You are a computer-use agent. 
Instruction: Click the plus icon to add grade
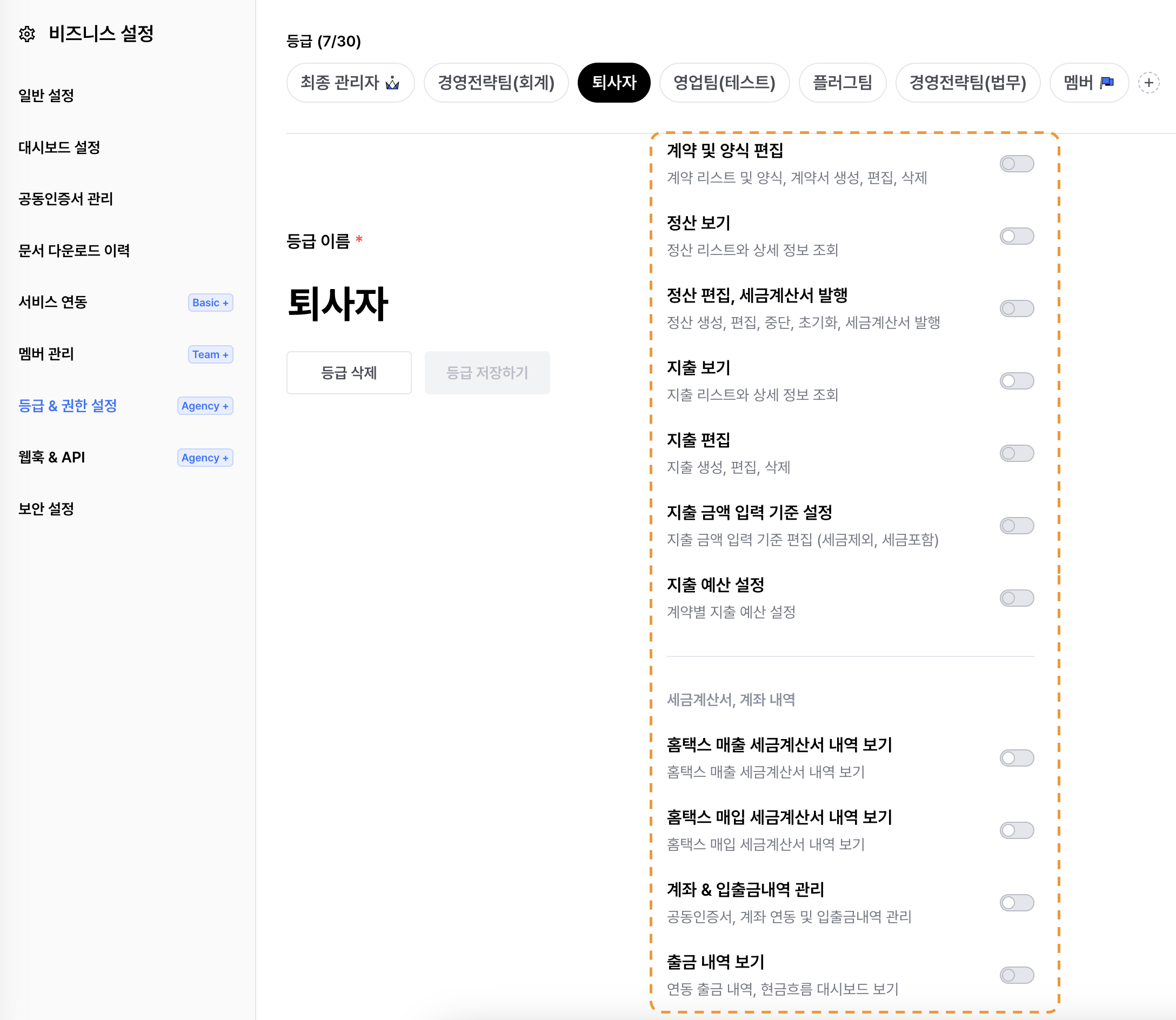(x=1148, y=83)
